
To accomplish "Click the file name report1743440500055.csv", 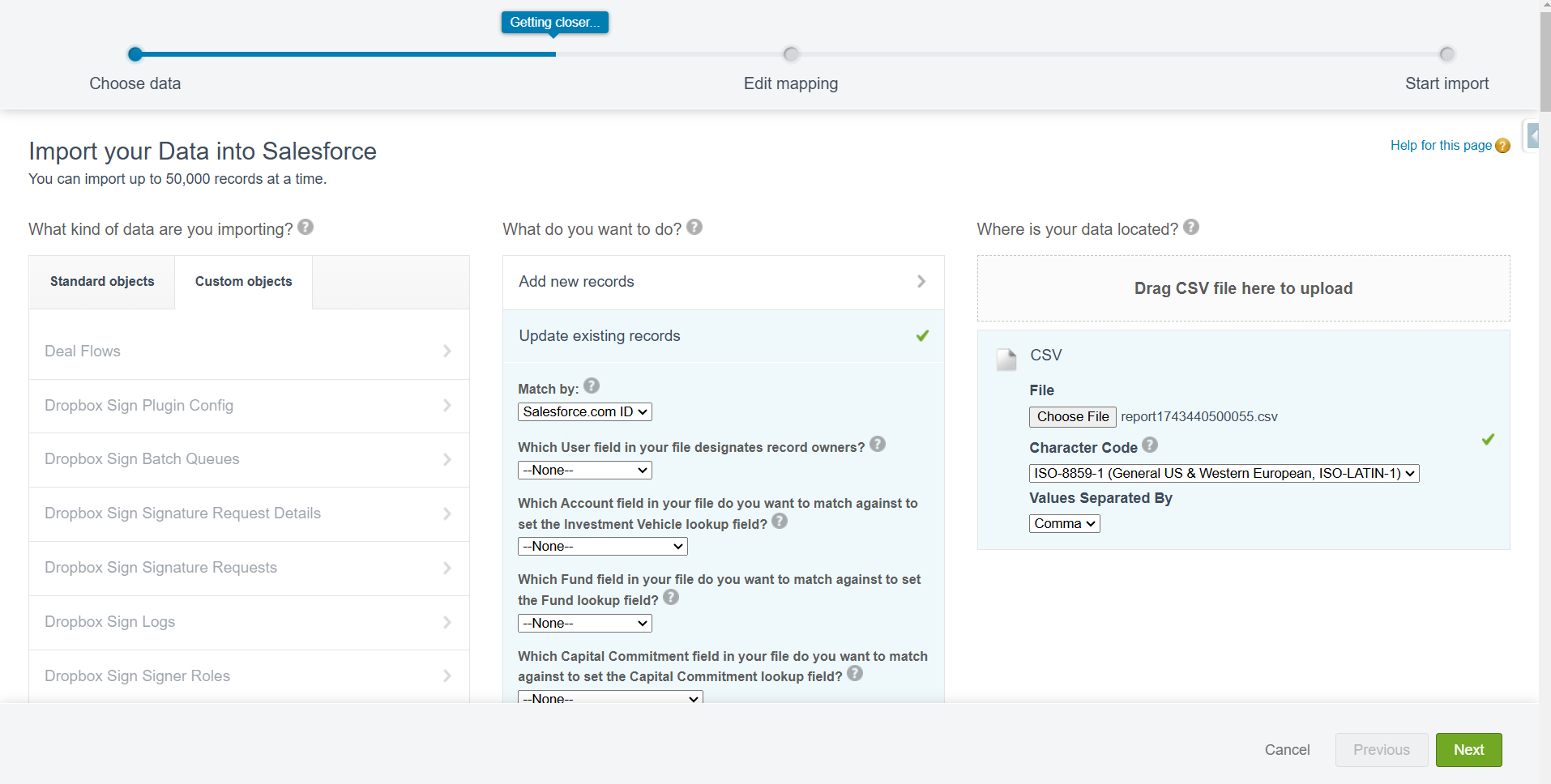I will (x=1199, y=416).
